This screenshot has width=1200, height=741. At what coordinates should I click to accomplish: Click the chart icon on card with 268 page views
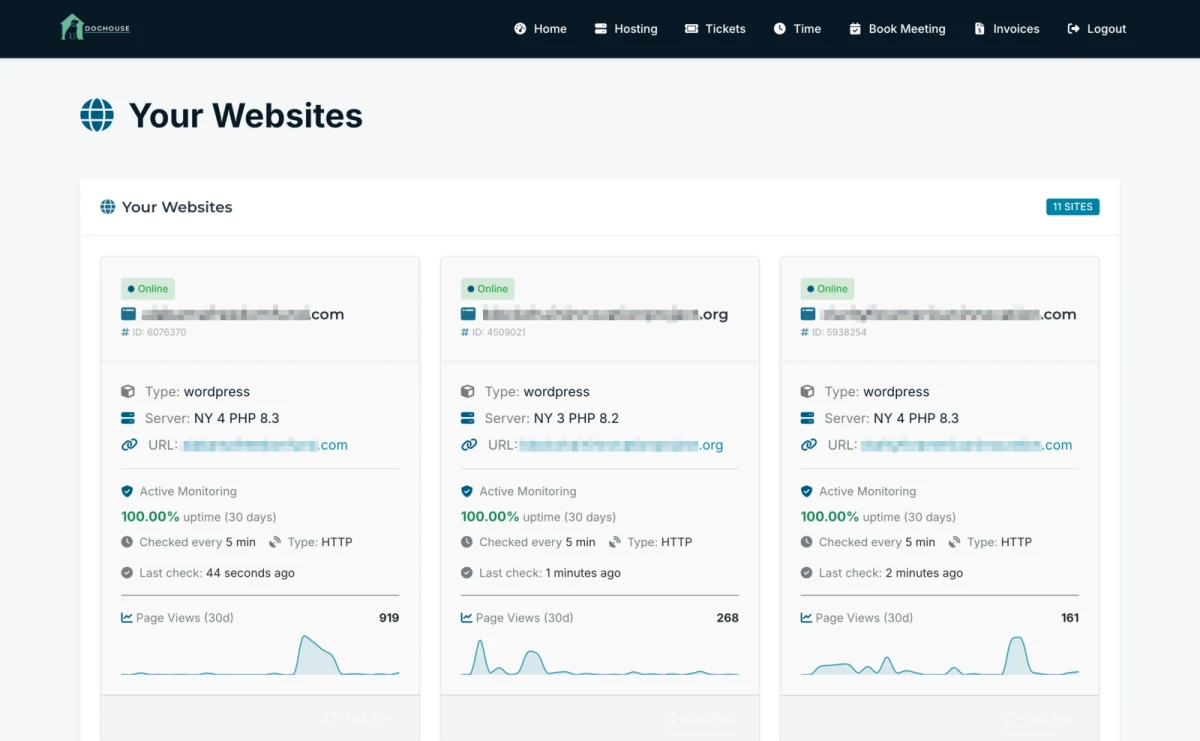click(467, 618)
